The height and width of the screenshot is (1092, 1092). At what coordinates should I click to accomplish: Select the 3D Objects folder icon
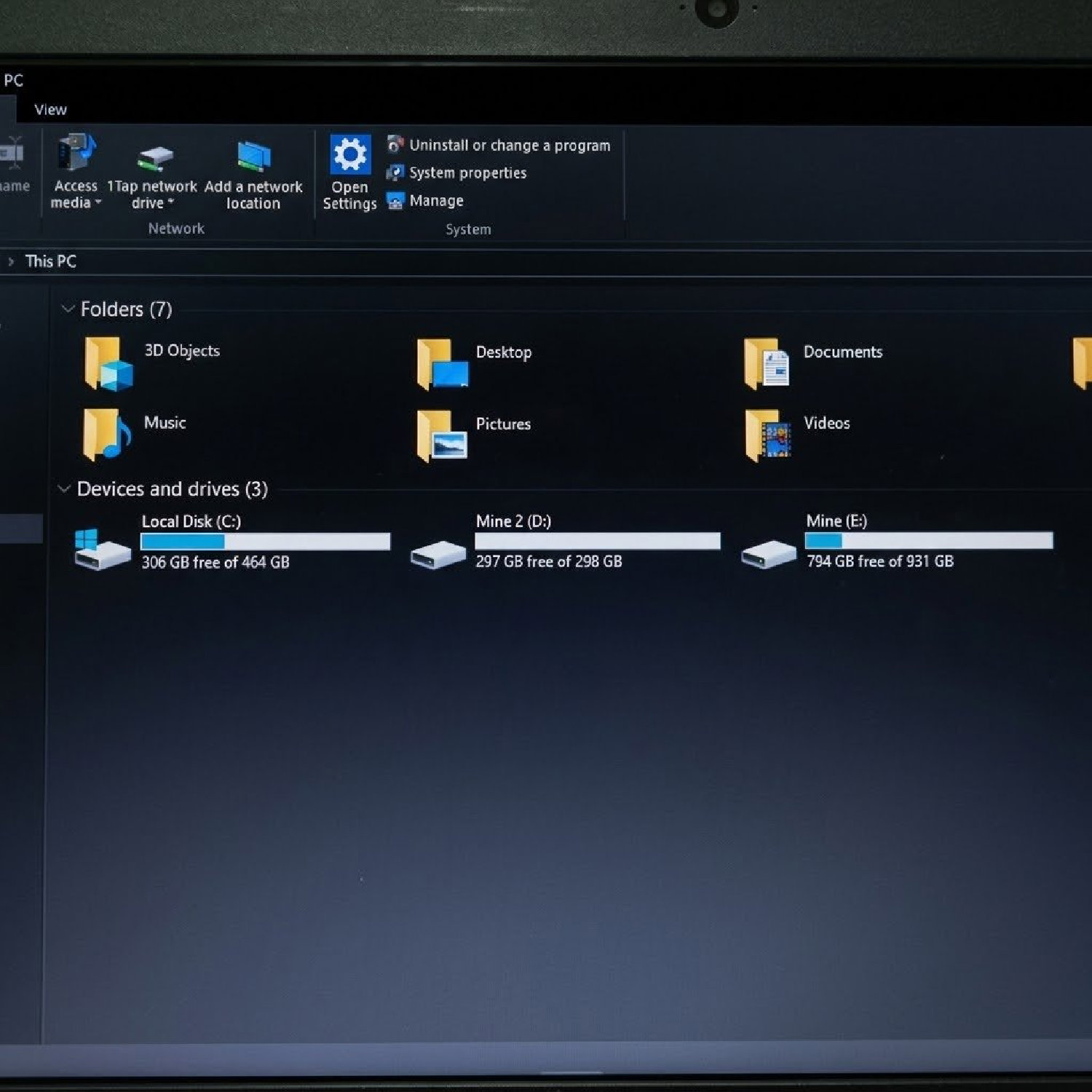click(x=108, y=363)
